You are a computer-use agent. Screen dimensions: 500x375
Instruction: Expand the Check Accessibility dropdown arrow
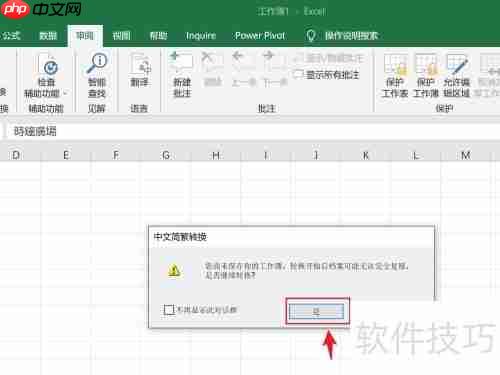[65, 94]
